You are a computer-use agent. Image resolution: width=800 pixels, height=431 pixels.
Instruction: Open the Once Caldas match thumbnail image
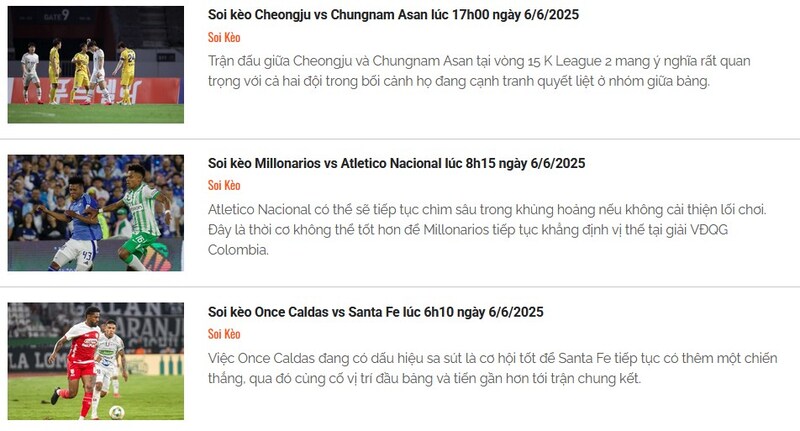point(96,361)
